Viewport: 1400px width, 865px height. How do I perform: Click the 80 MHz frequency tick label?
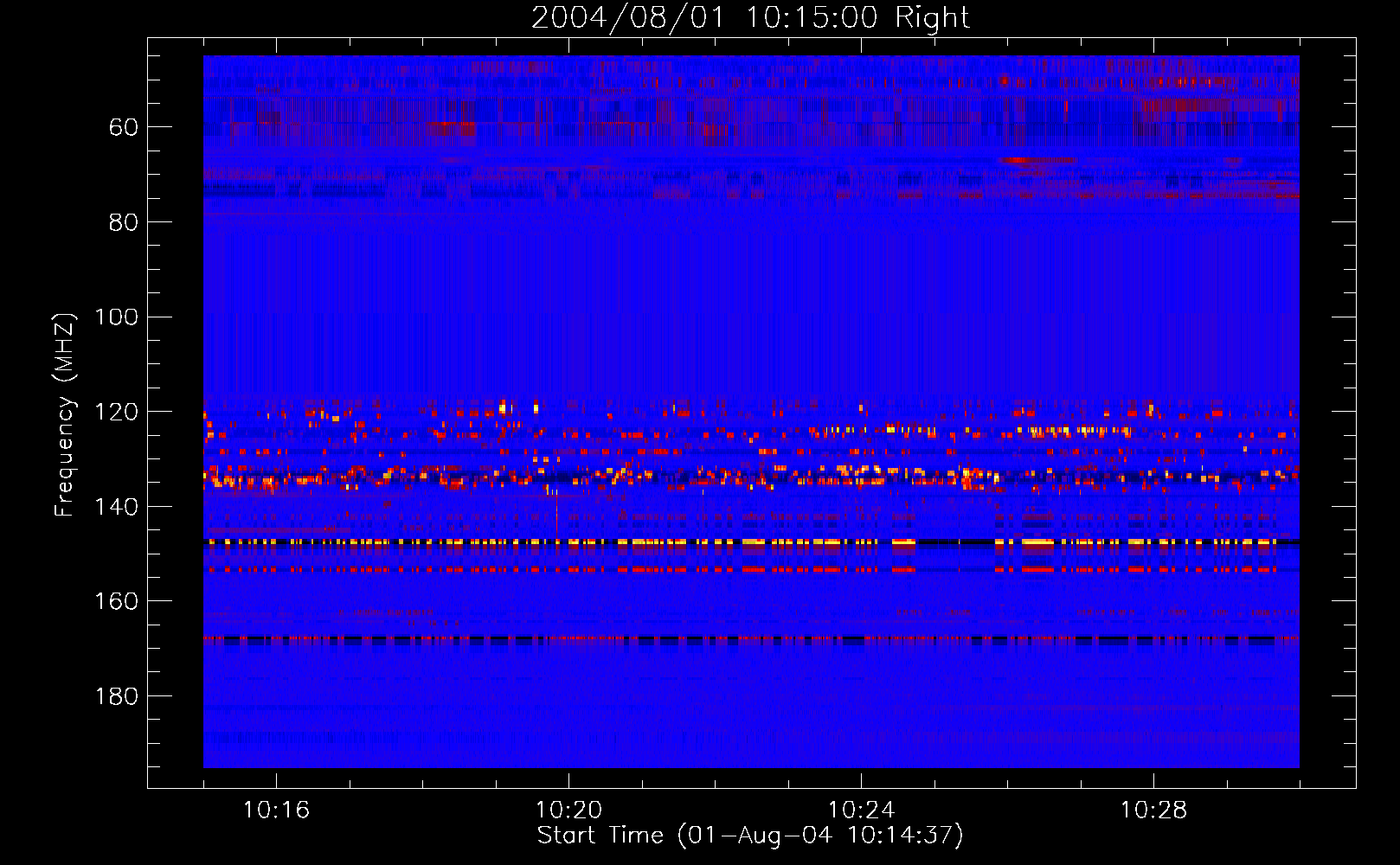[124, 222]
